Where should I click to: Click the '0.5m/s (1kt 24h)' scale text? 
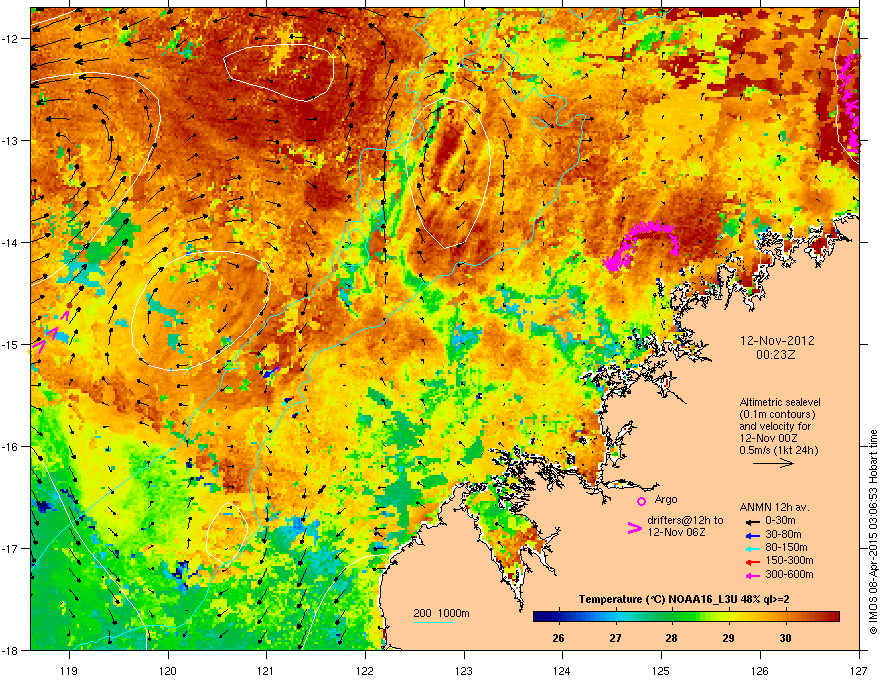pos(778,451)
